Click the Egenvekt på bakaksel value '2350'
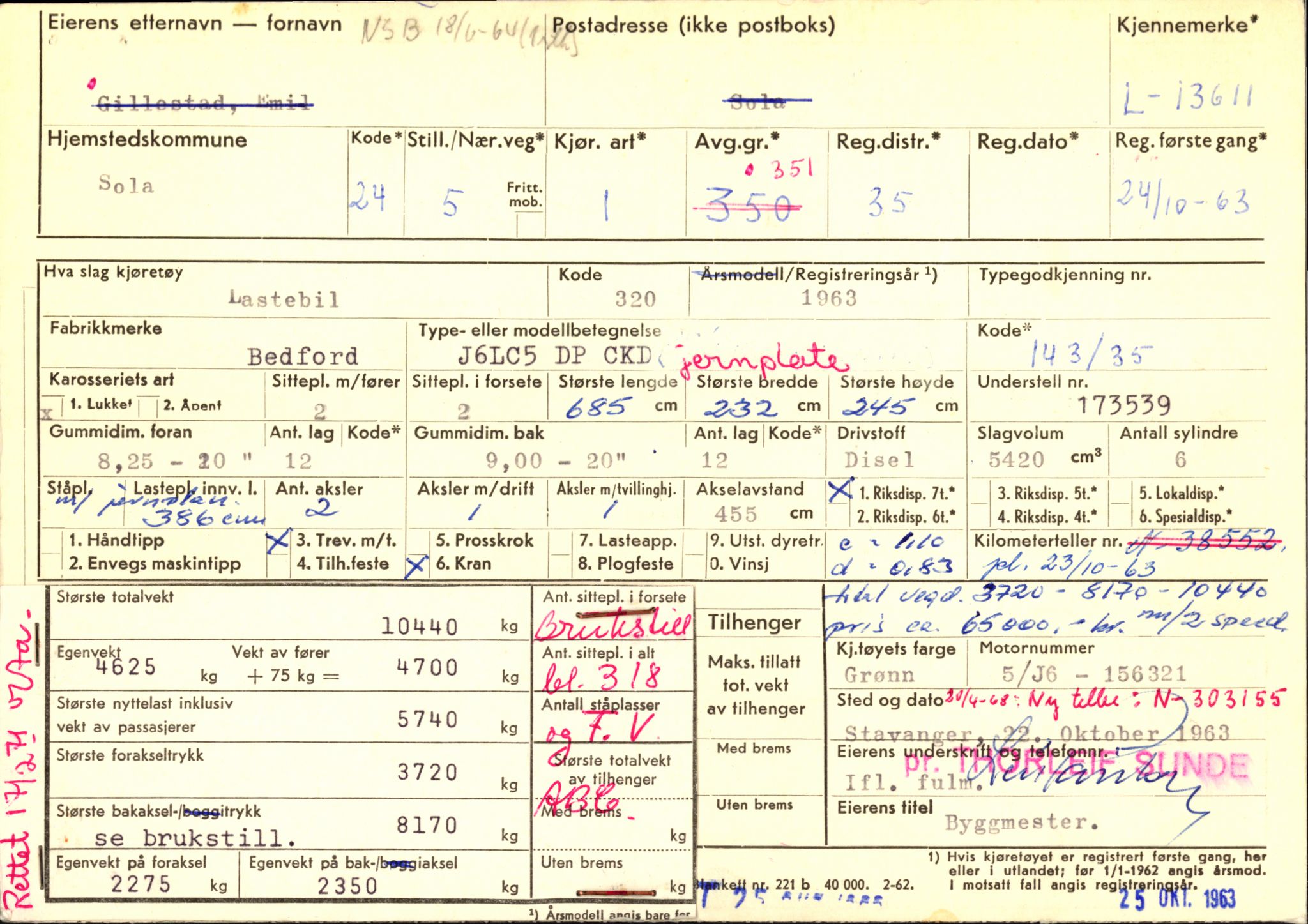 tap(347, 885)
